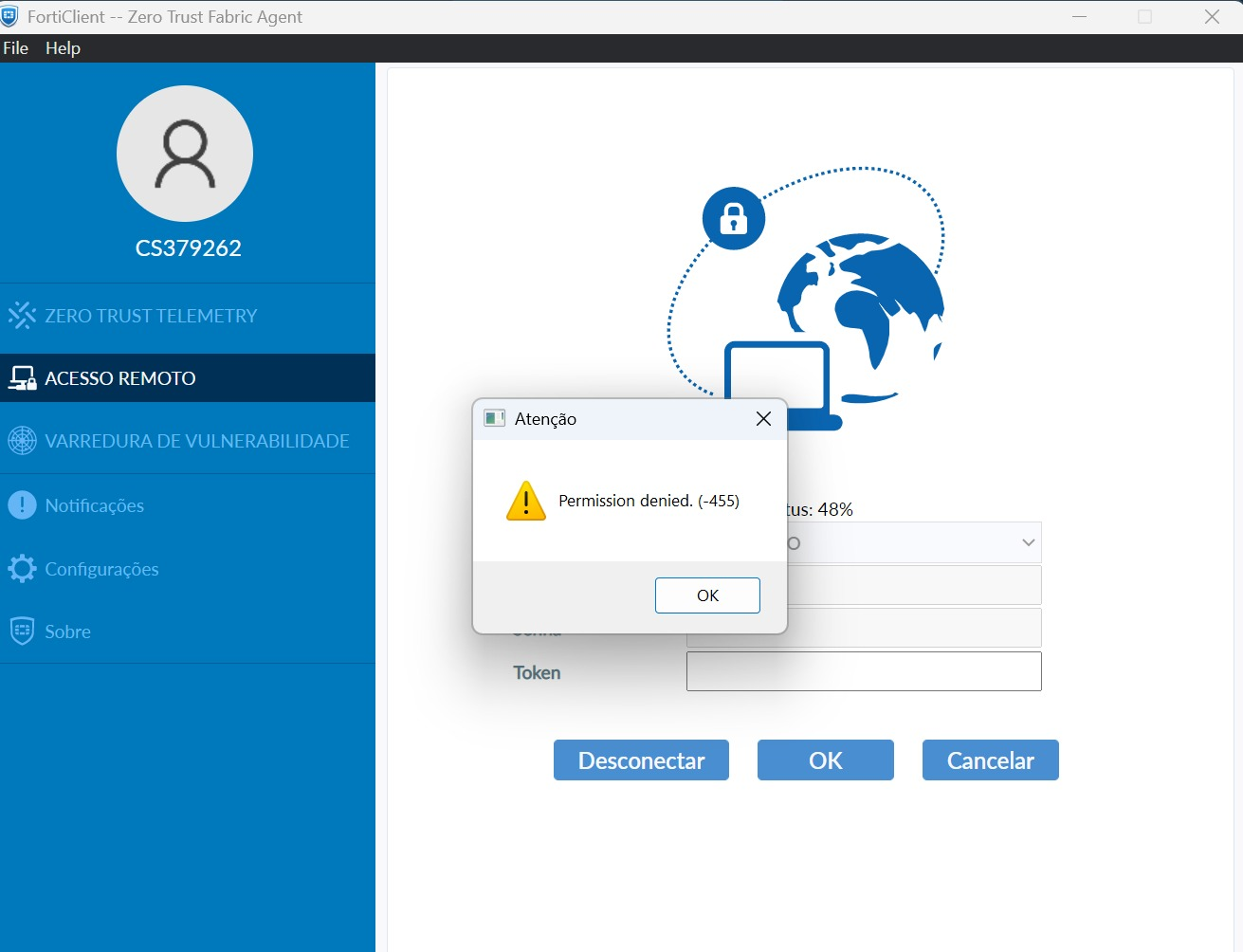Open Sobre section

pyautogui.click(x=188, y=632)
